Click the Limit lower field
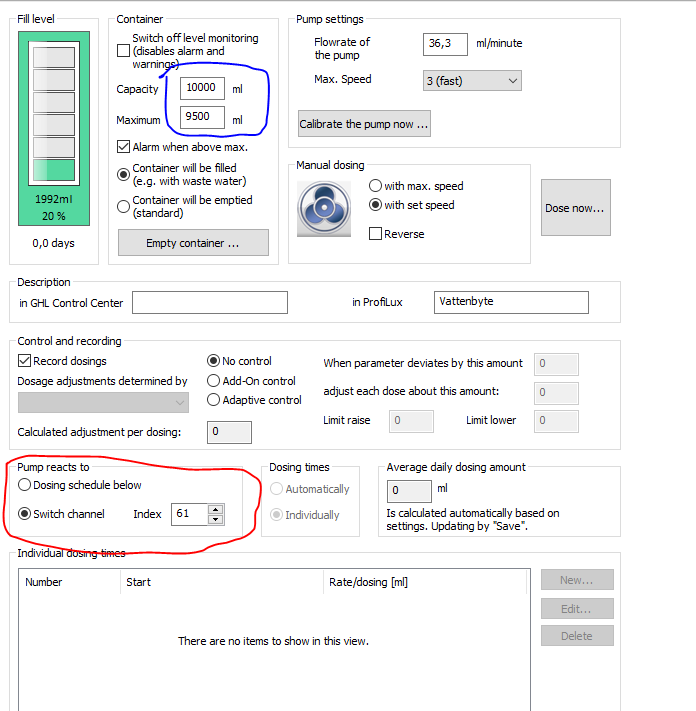The height and width of the screenshot is (711, 696). [x=556, y=421]
